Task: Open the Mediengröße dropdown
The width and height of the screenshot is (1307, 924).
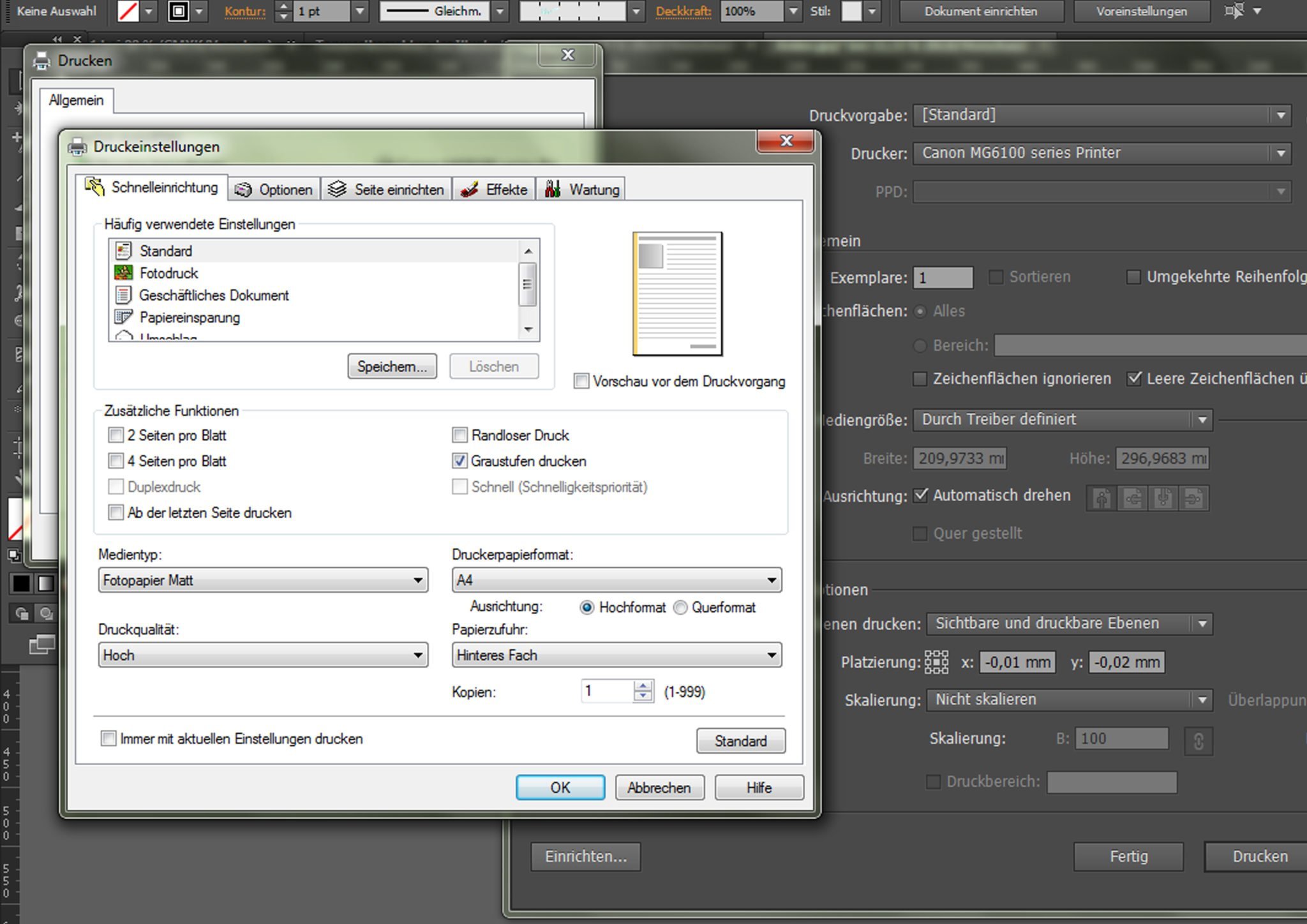Action: [1063, 420]
